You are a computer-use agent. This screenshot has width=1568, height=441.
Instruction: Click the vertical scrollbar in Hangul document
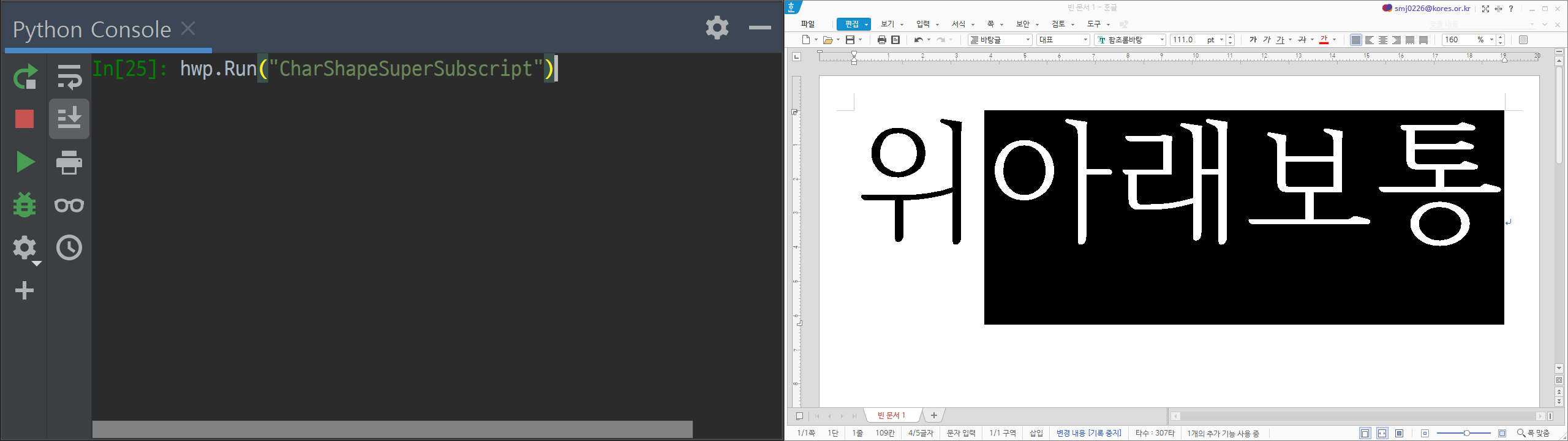point(1559,115)
